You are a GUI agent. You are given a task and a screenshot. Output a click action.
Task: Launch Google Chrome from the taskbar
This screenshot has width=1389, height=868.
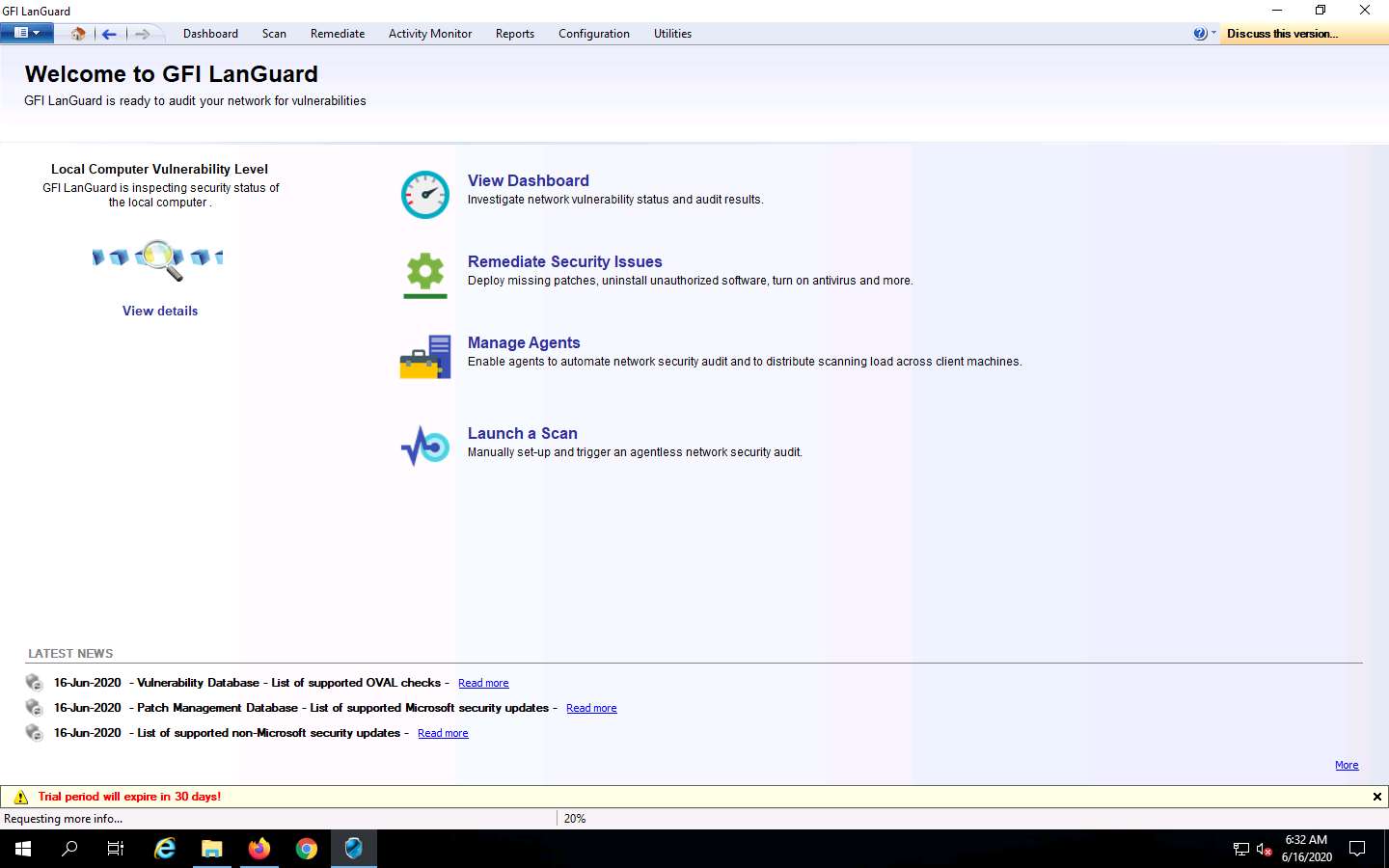pos(307,849)
